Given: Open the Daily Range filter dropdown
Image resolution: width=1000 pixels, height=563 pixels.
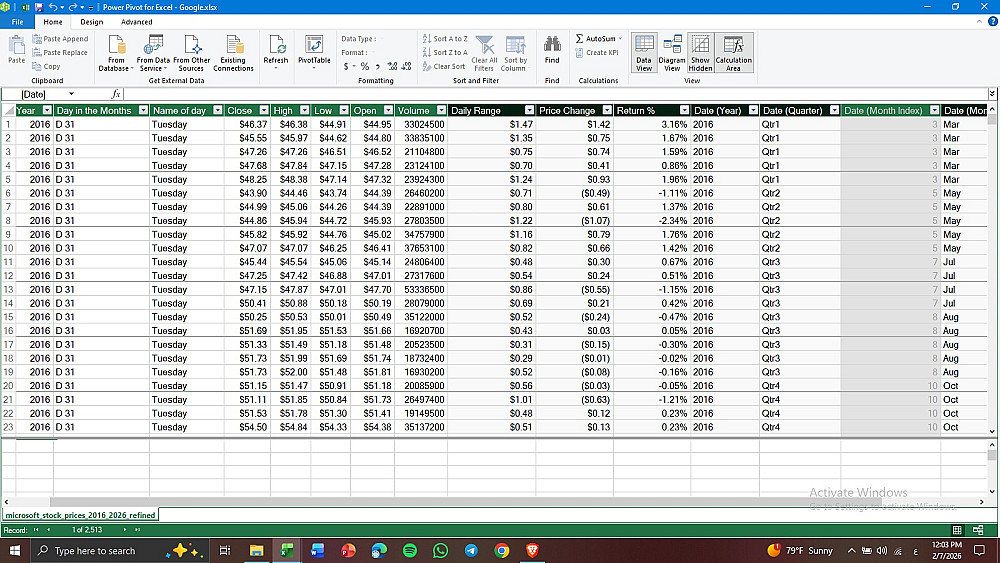Looking at the screenshot, I should pyautogui.click(x=529, y=110).
